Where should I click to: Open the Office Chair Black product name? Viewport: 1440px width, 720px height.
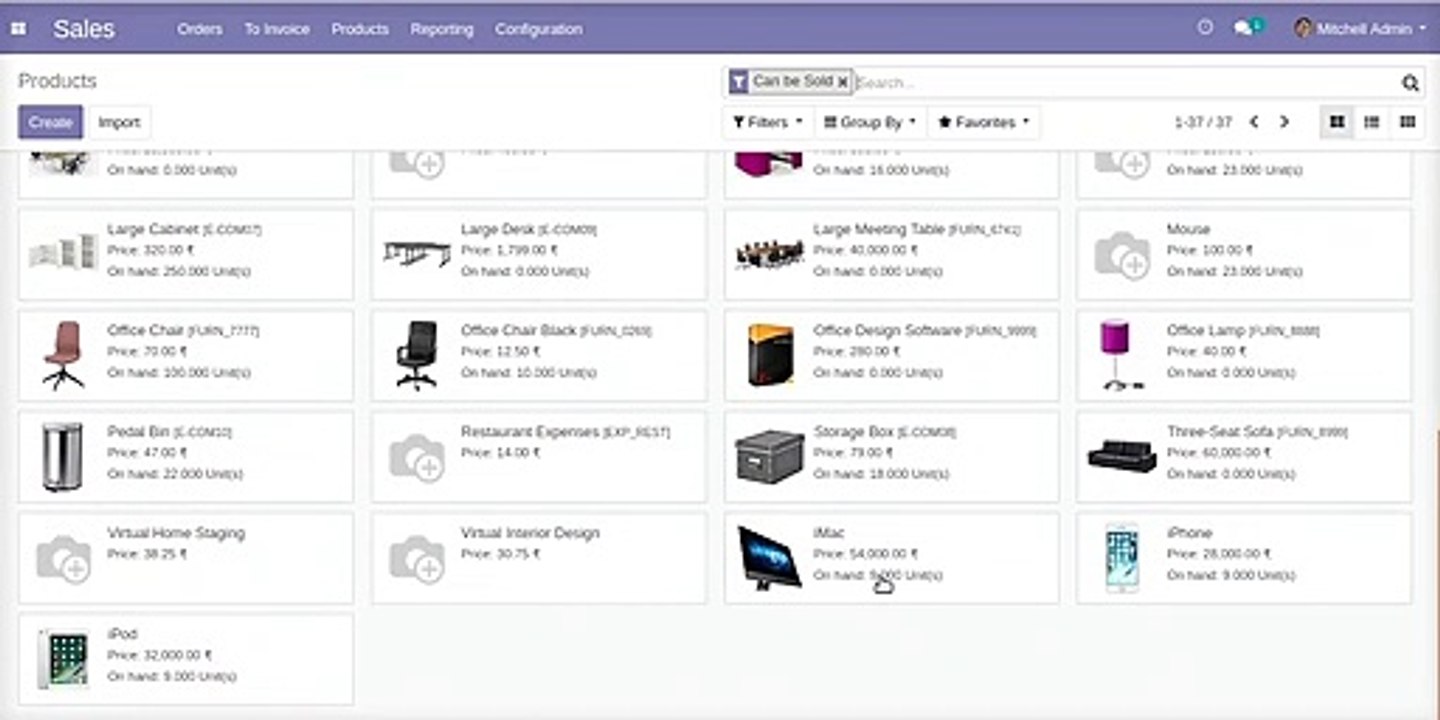point(519,330)
